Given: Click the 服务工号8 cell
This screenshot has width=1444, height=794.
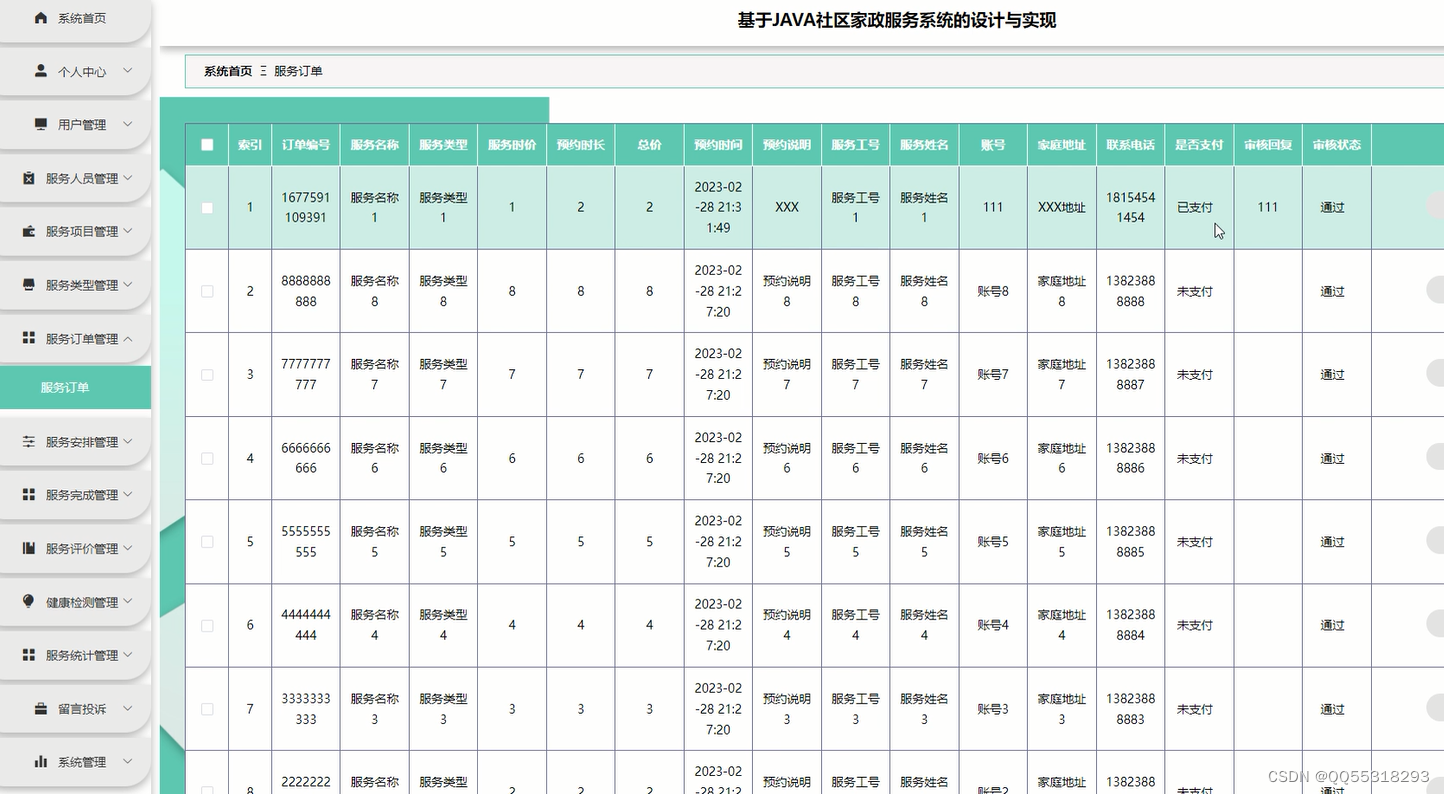Looking at the screenshot, I should [x=855, y=291].
